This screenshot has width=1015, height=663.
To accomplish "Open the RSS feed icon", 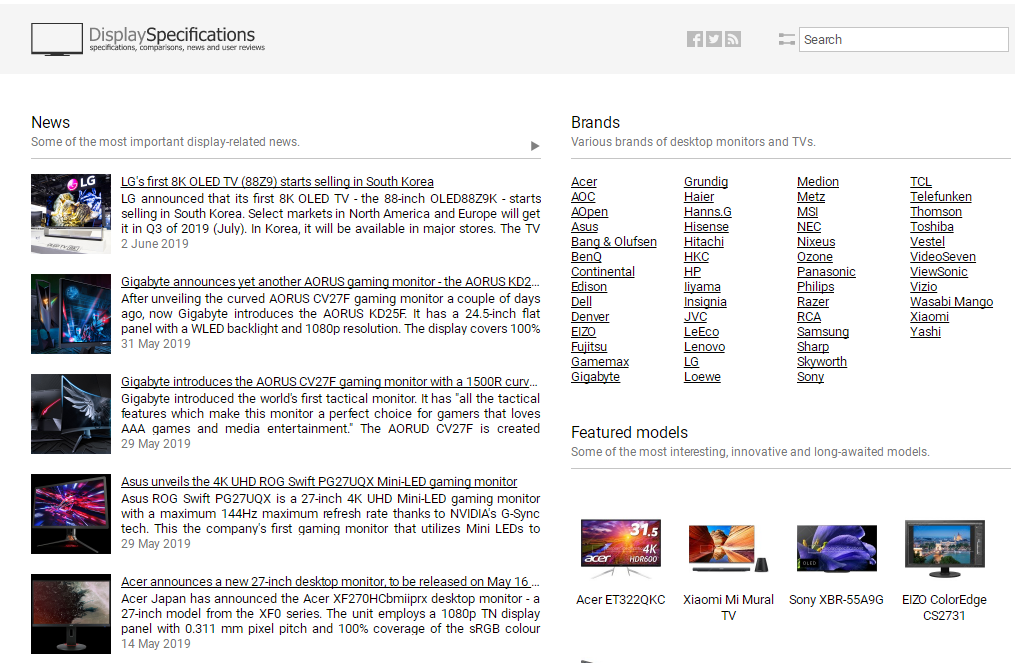I will 733,39.
